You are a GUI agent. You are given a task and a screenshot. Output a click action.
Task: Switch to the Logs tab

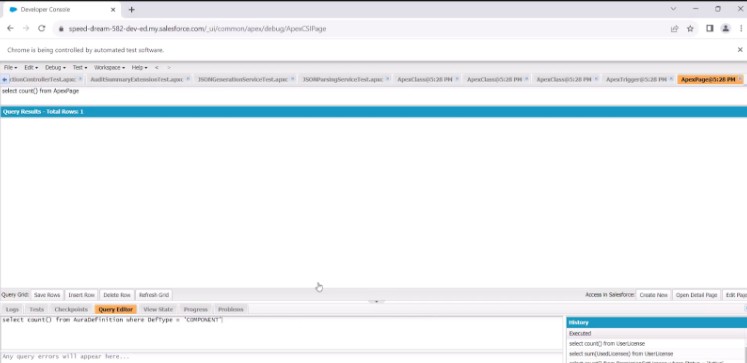point(12,310)
